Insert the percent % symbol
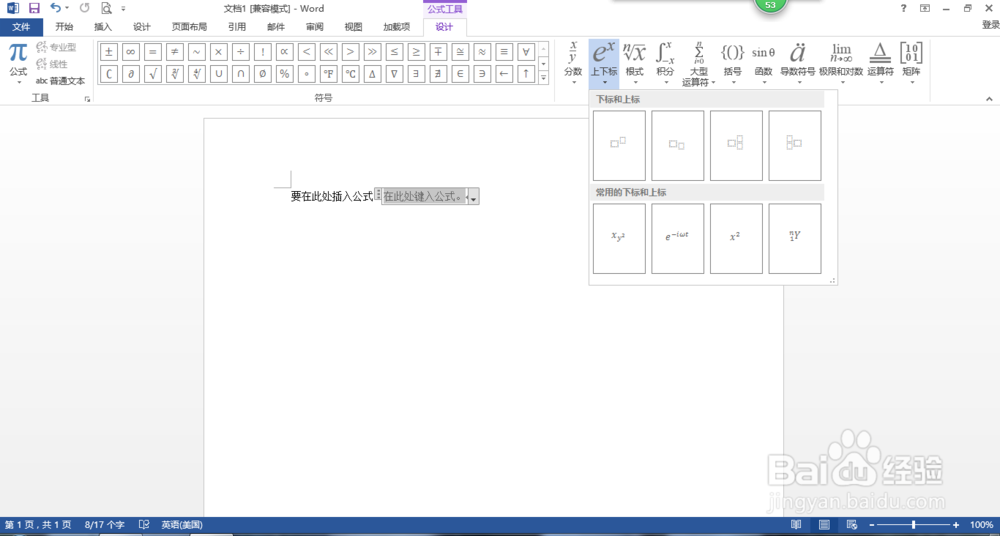This screenshot has height=536, width=1000. click(x=284, y=74)
